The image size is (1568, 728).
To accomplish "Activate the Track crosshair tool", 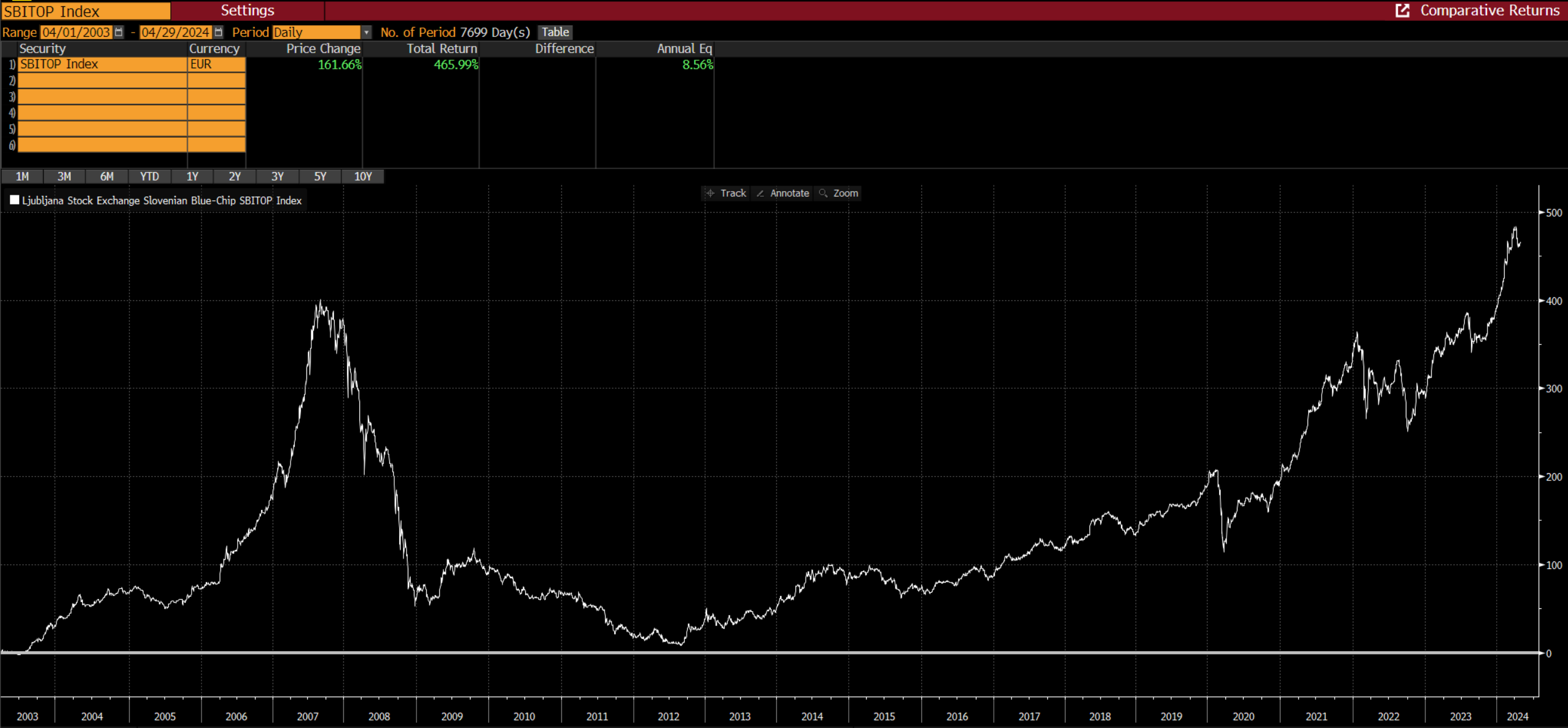I will (x=726, y=193).
